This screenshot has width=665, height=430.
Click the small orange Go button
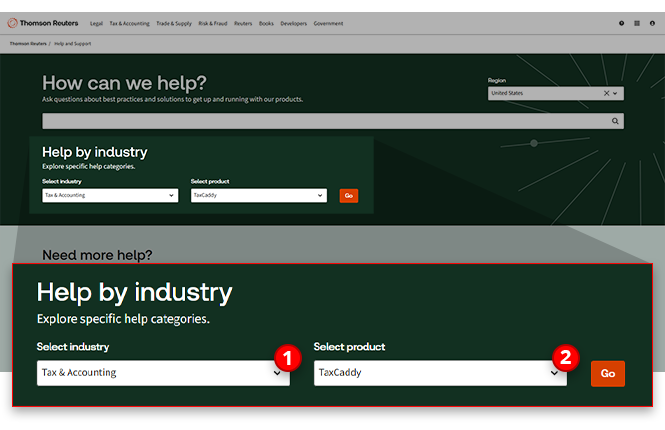349,195
